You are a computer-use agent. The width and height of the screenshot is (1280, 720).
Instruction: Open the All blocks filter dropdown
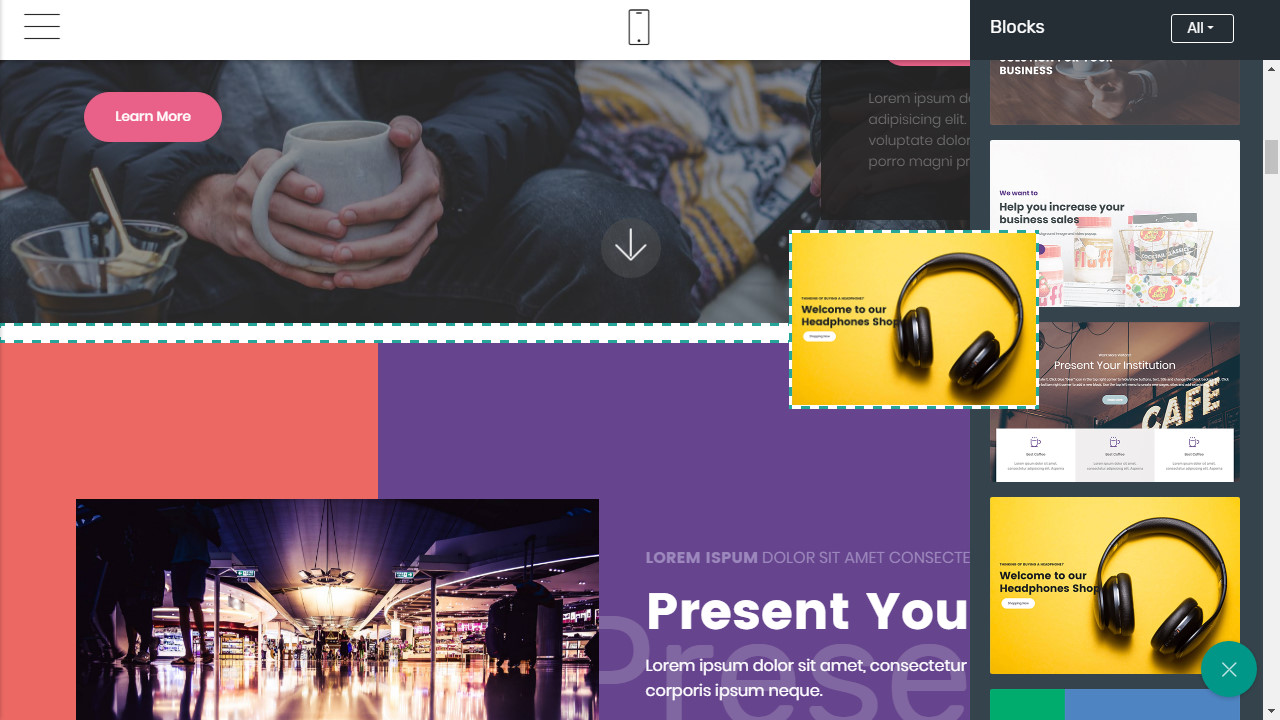[x=1202, y=28]
